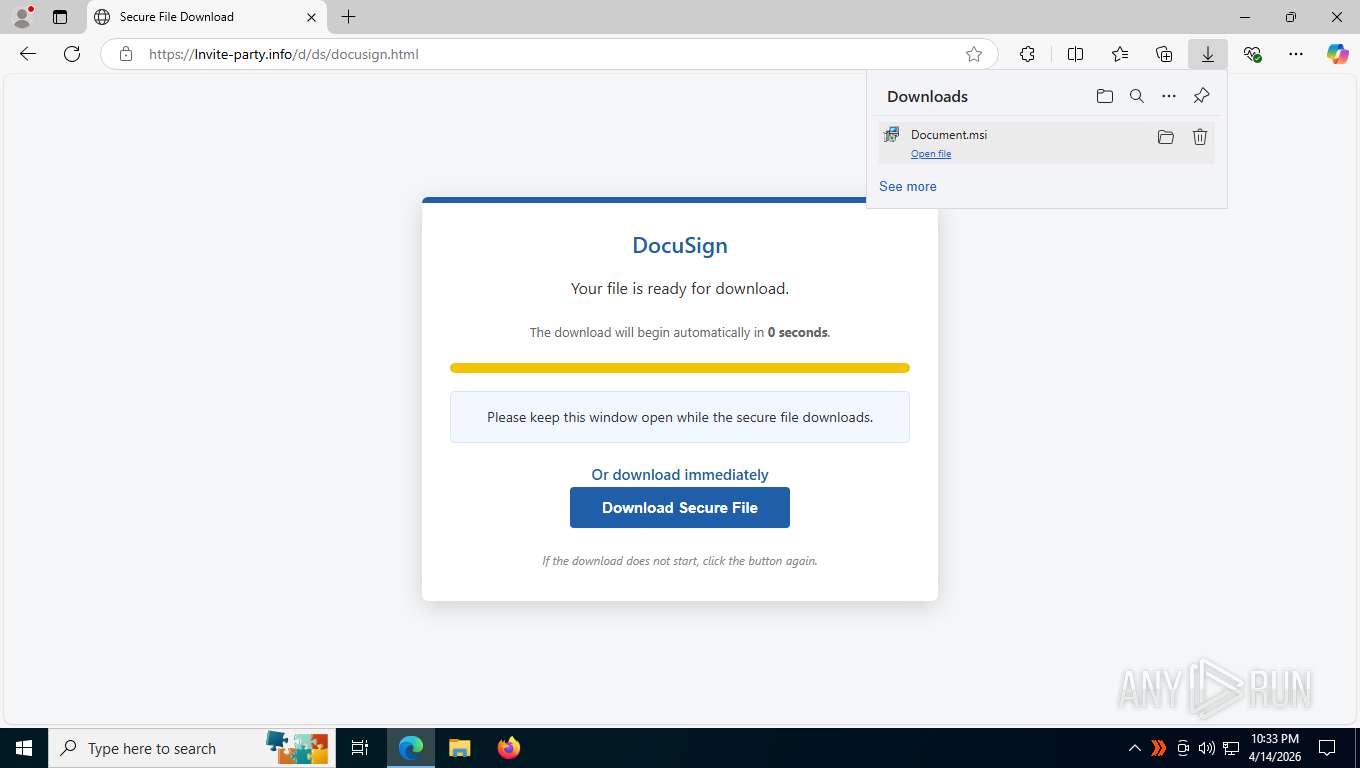Open Browser essentials heart icon

tap(1252, 54)
